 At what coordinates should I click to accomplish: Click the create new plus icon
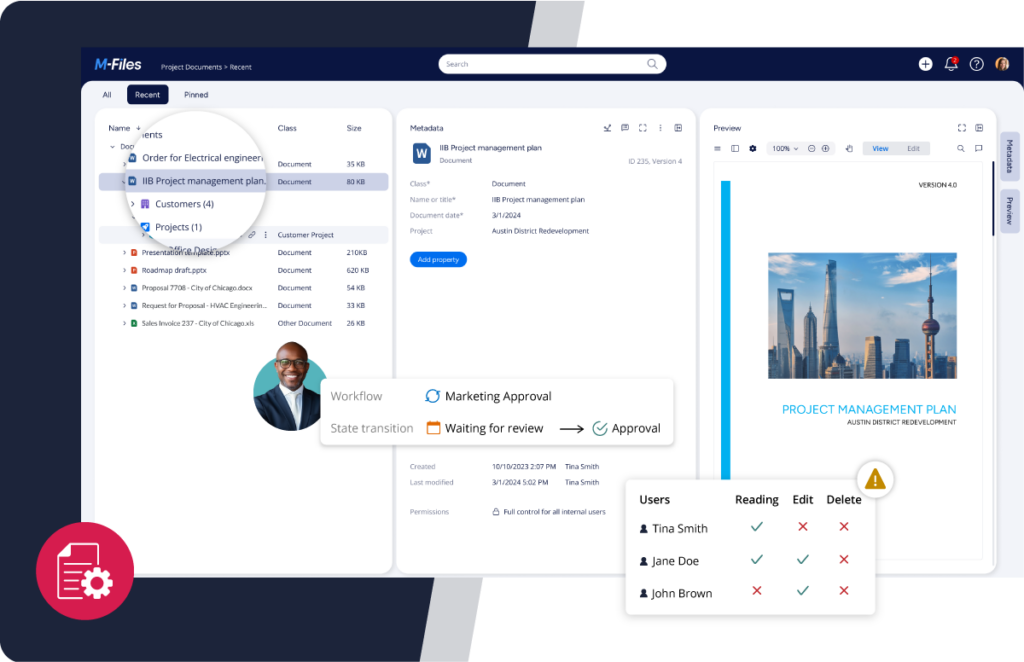925,64
